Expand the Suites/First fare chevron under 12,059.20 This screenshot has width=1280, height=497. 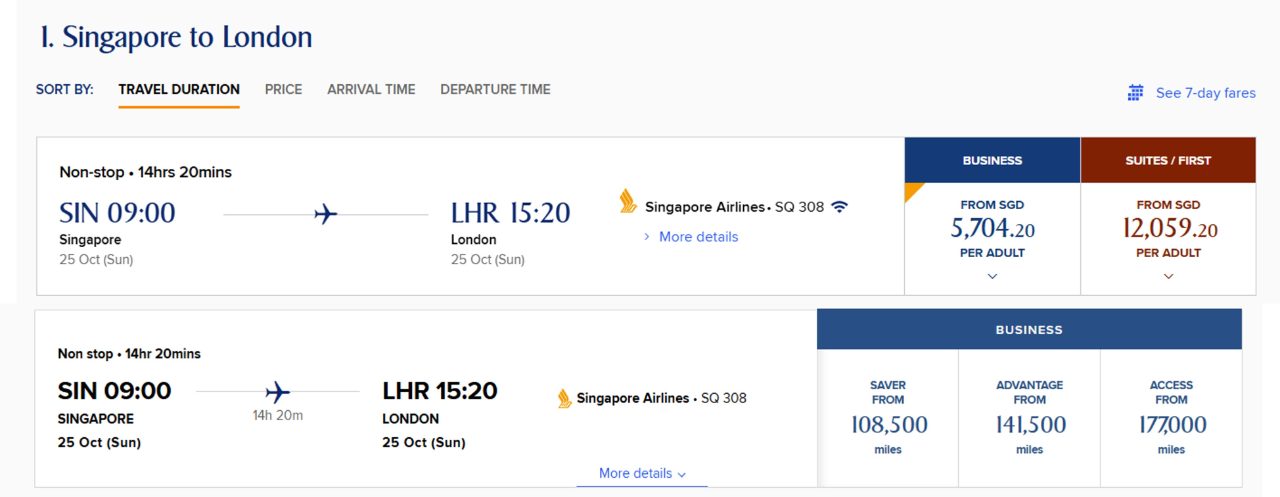tap(1168, 276)
